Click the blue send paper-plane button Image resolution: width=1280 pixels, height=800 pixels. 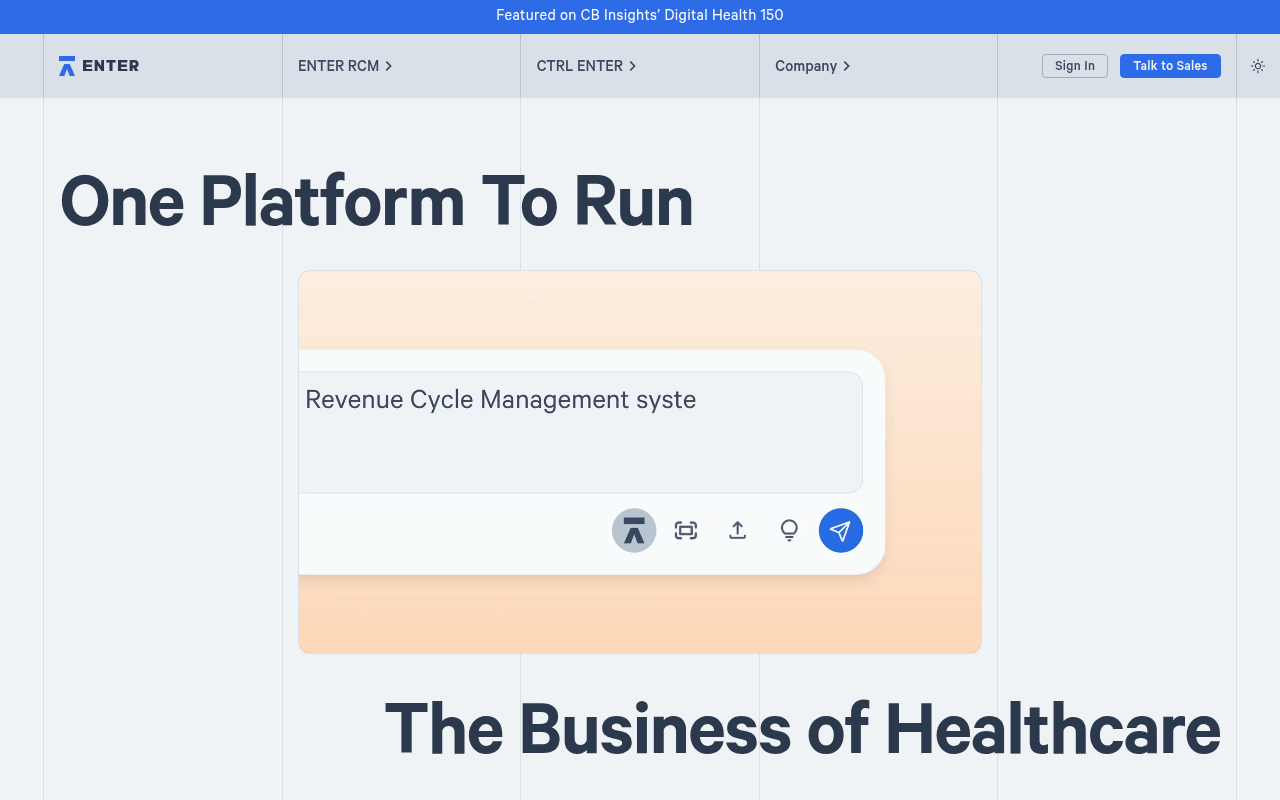(x=841, y=530)
